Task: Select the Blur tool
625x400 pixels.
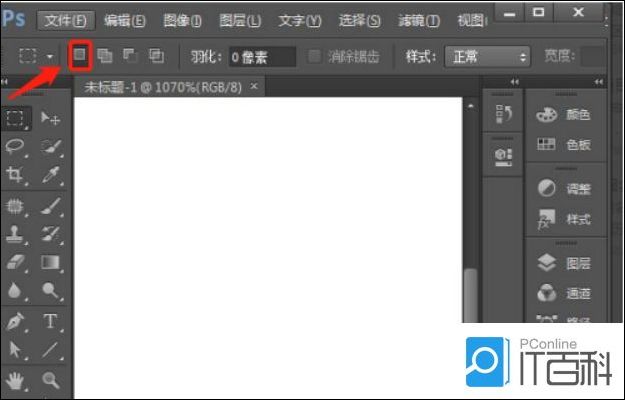Action: 15,291
